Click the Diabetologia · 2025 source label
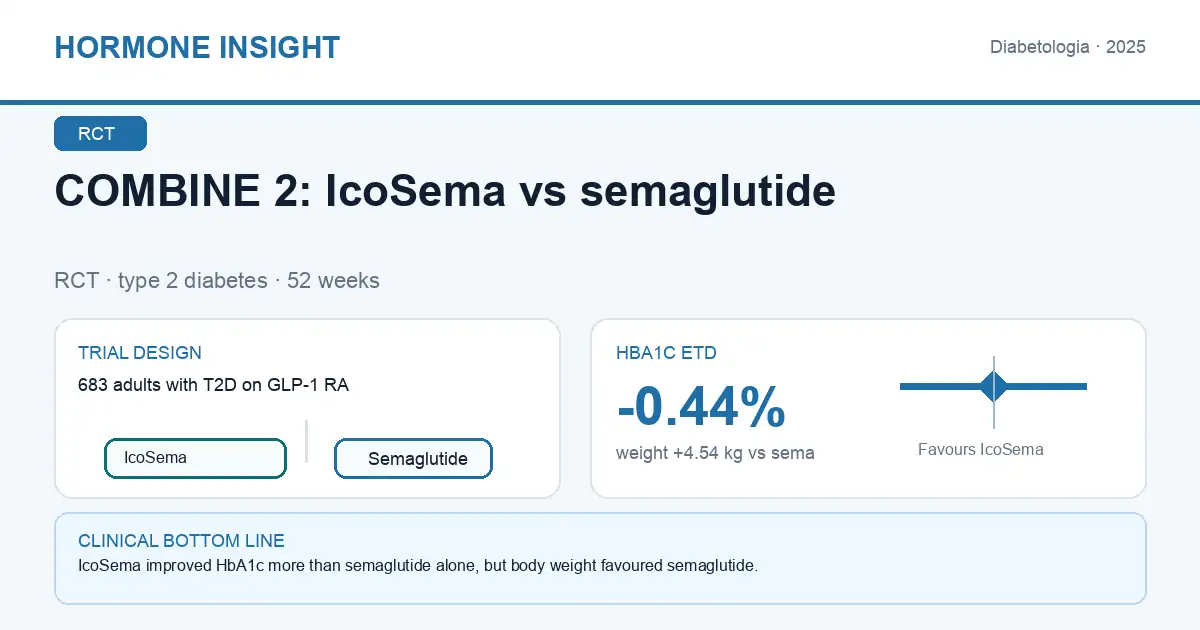Image resolution: width=1200 pixels, height=630 pixels. coord(1067,47)
